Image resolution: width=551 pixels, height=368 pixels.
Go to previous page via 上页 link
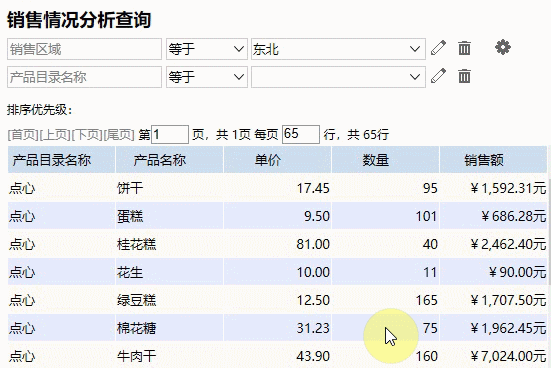(55, 135)
